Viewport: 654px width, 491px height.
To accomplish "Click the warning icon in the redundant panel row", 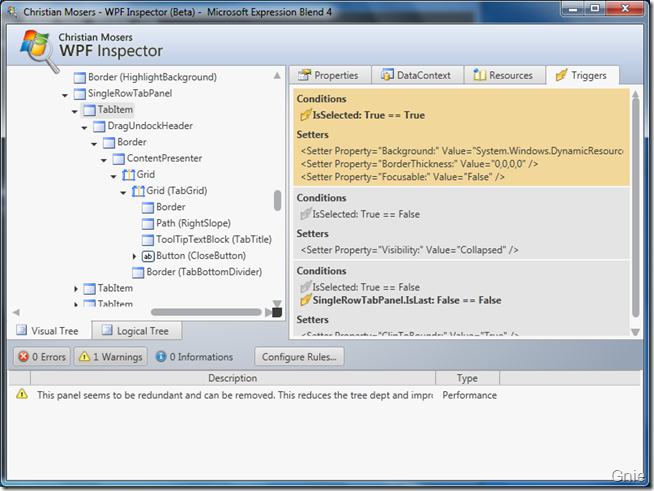I will pyautogui.click(x=22, y=394).
